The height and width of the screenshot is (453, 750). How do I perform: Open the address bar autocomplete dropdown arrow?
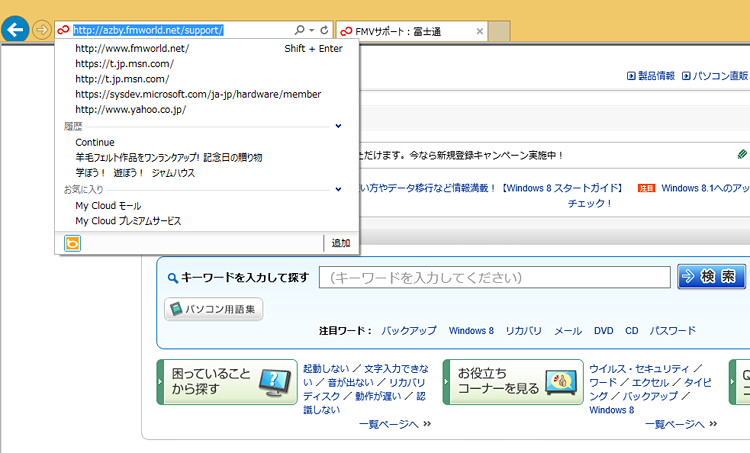pos(312,30)
